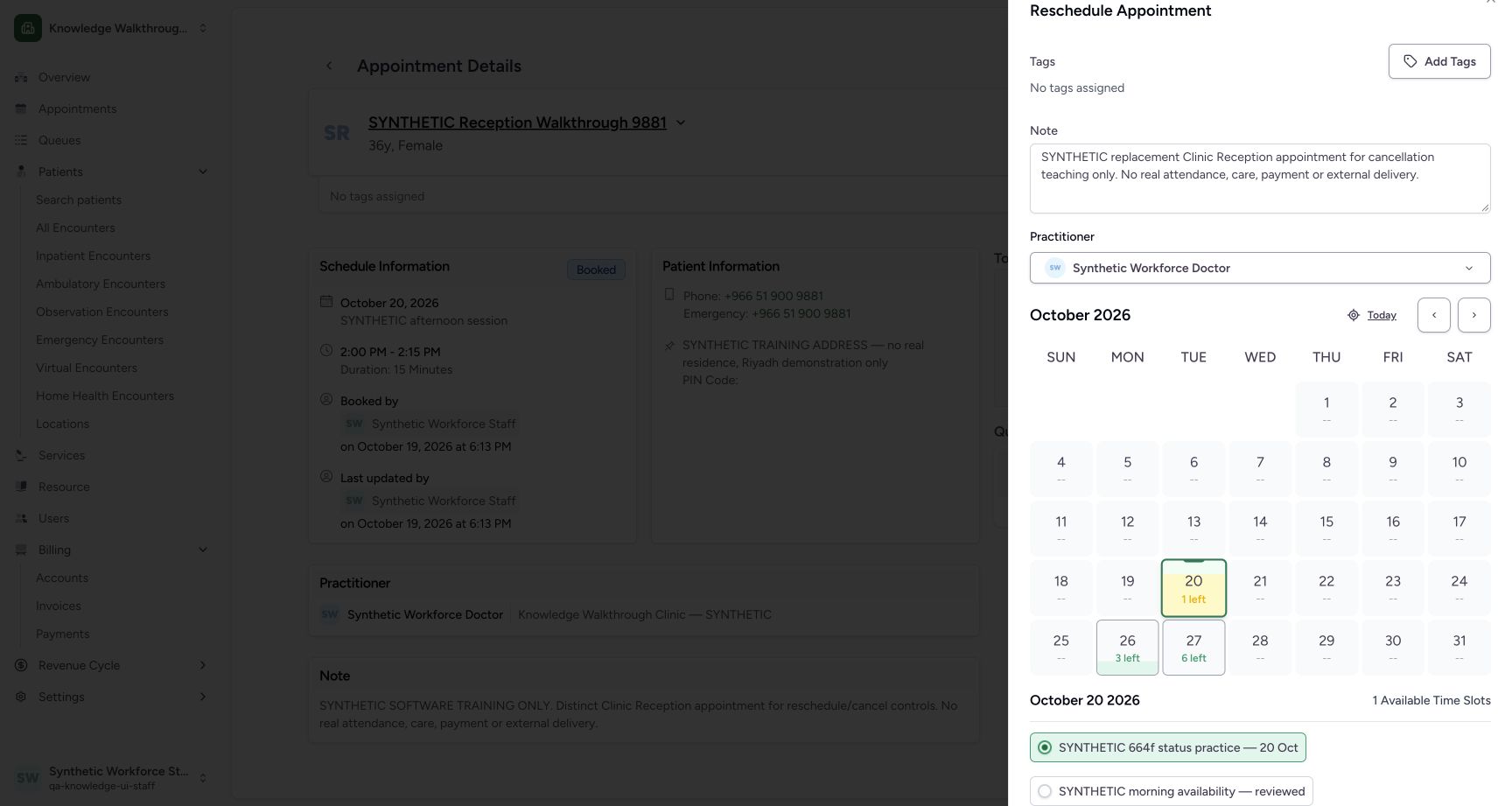Select October 26 with 3 left
Viewport: 1512px width, 806px height.
tap(1127, 648)
